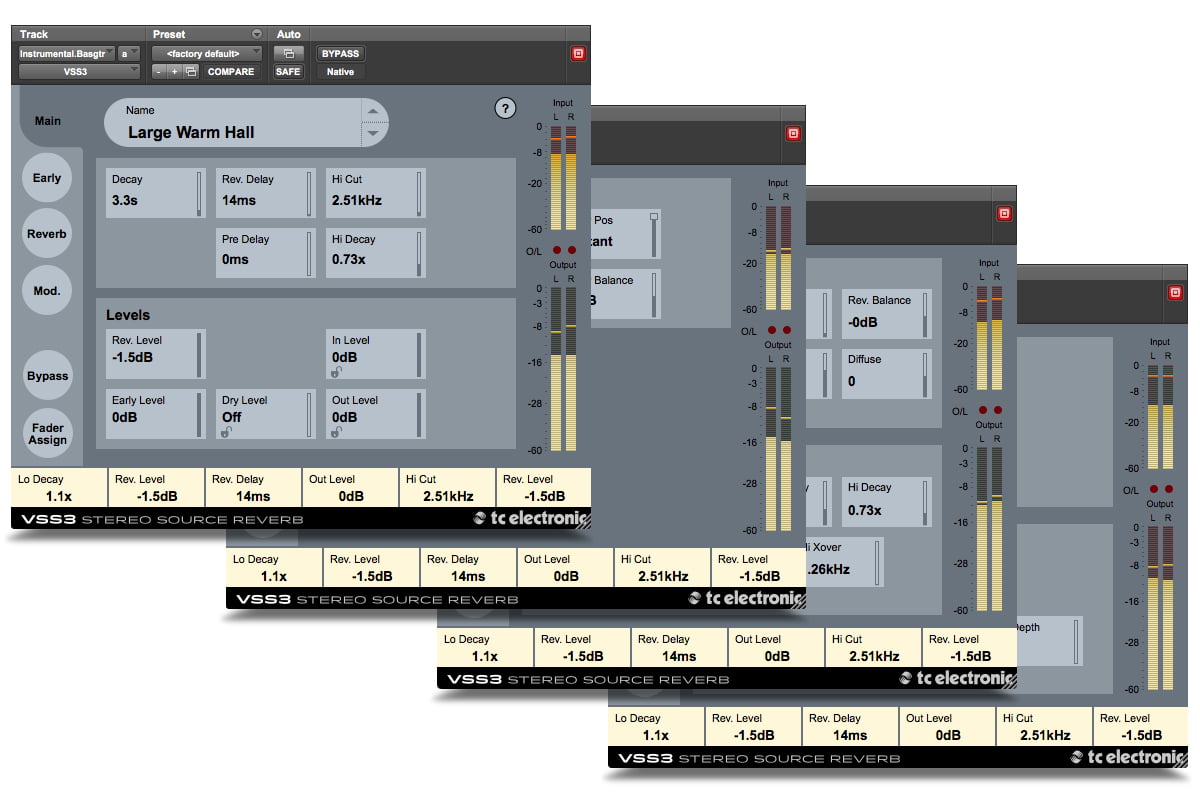Click Out Level 0dB fader slot, front window
Viewport: 1200px width, 800px height.
(350, 488)
